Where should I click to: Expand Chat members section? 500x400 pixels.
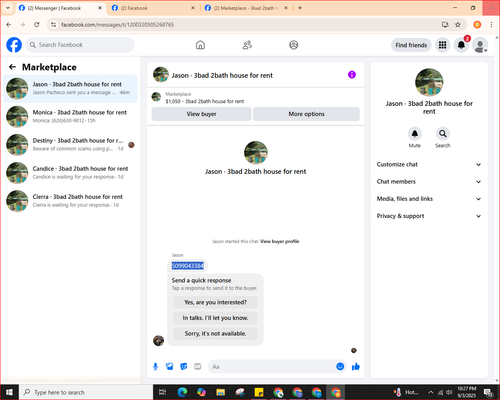(429, 182)
